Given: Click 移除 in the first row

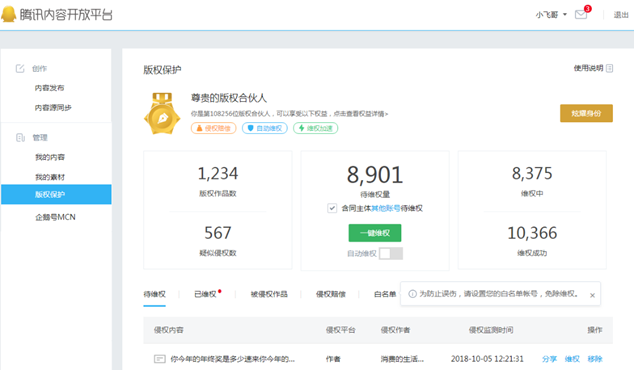Looking at the screenshot, I should coord(595,359).
